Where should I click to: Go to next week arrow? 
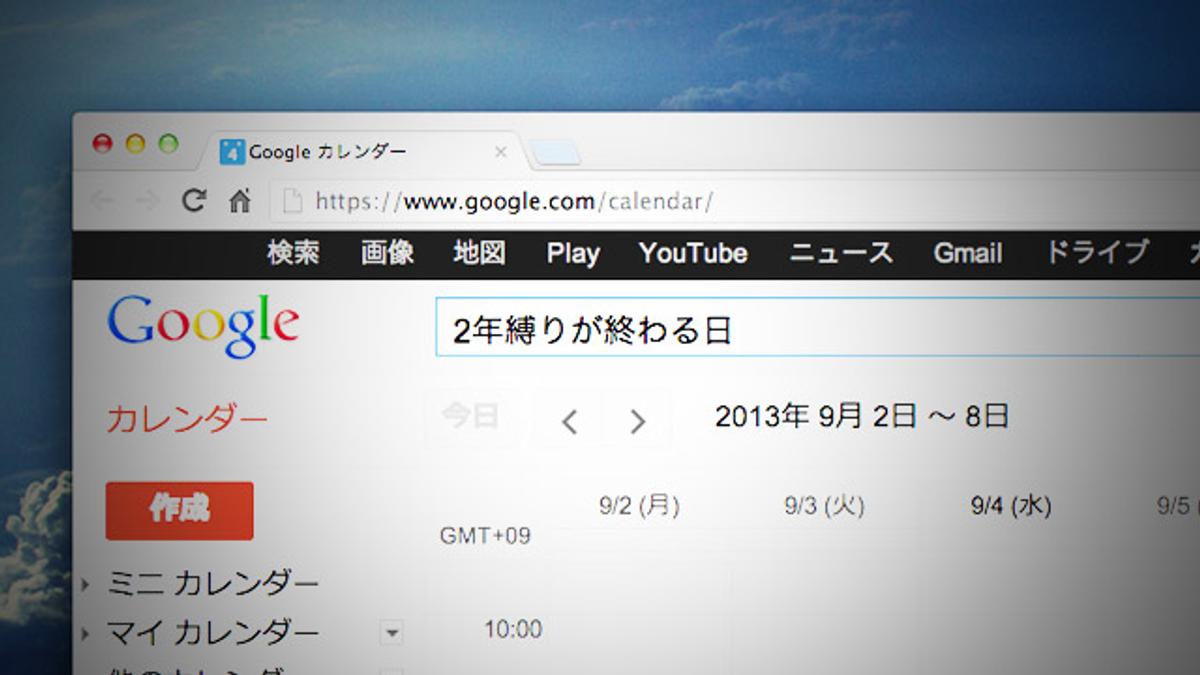[x=637, y=421]
